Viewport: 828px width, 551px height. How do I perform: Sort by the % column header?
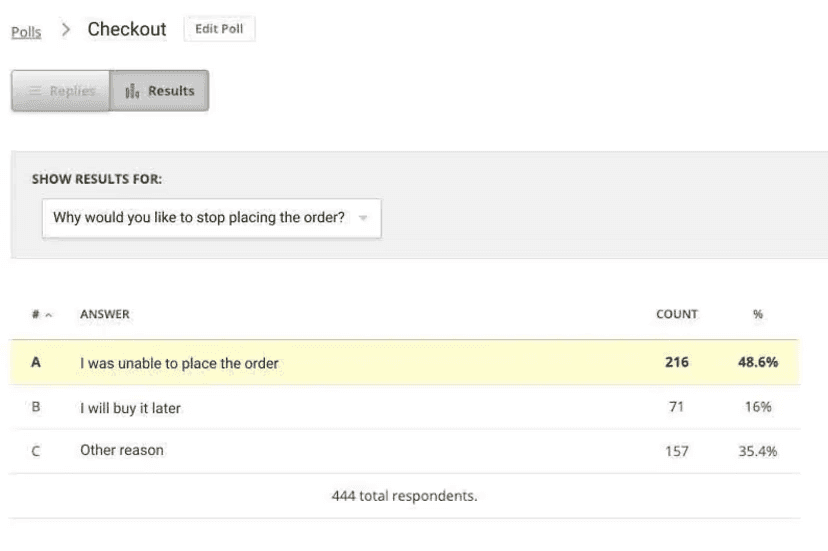tap(758, 314)
